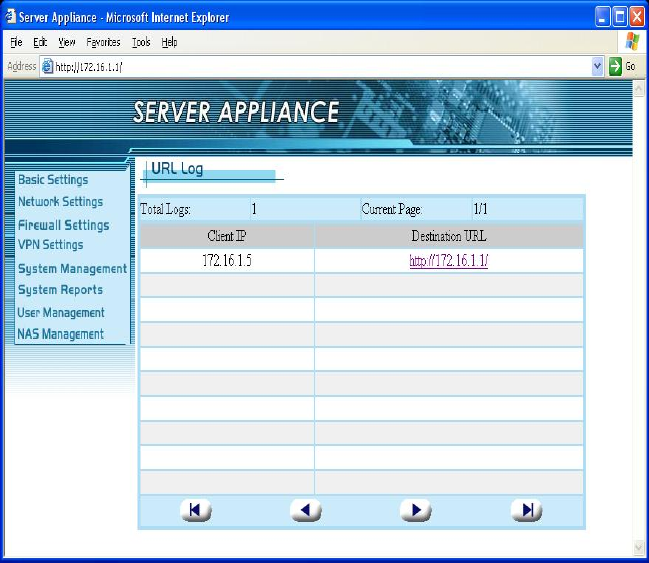This screenshot has width=649, height=563.
Task: Click the Windows flag logo
Action: 632,42
